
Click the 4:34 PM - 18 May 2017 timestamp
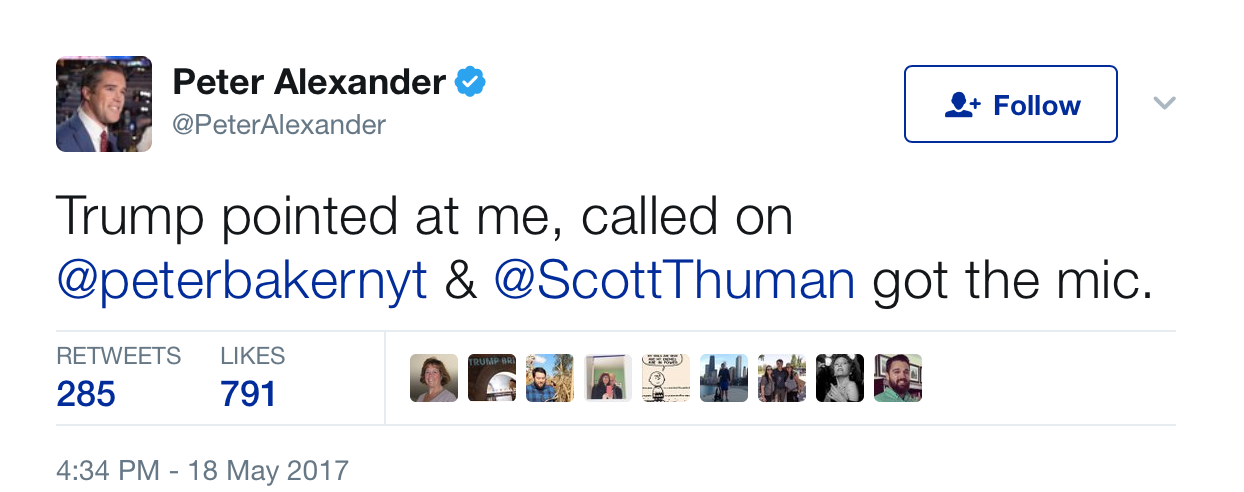point(202,470)
